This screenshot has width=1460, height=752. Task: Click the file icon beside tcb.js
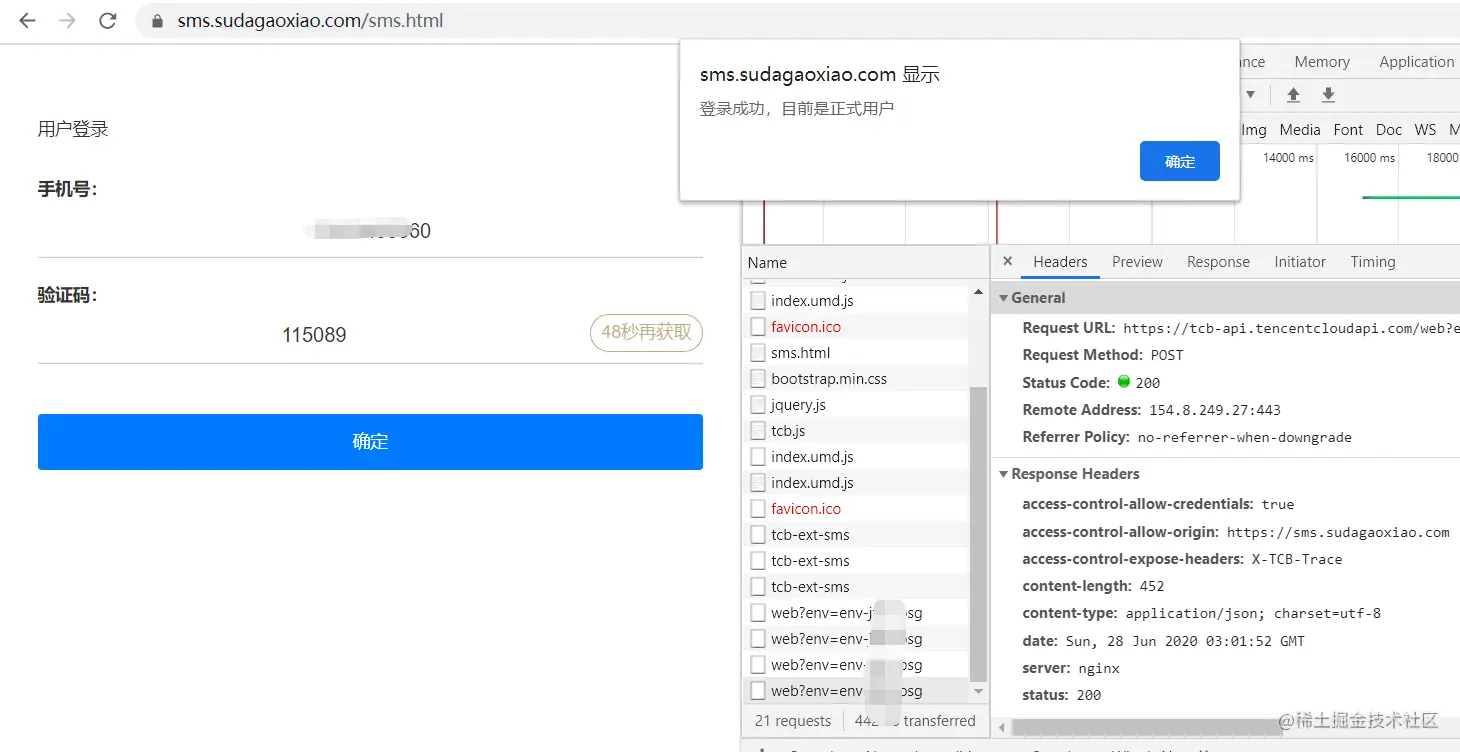click(758, 431)
